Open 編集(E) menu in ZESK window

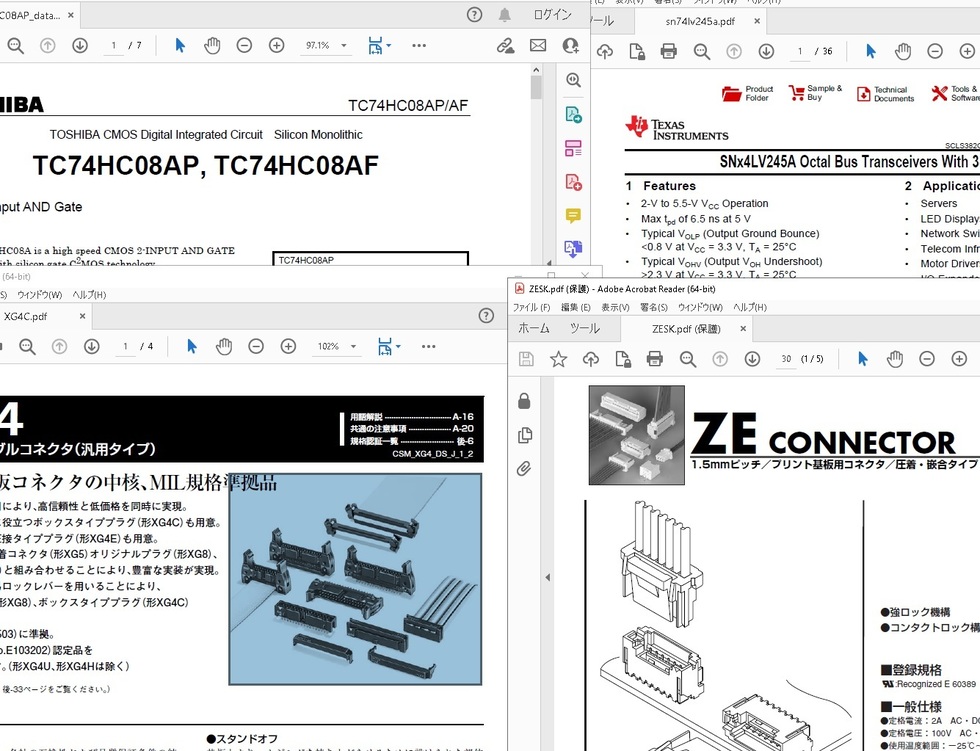tap(576, 307)
